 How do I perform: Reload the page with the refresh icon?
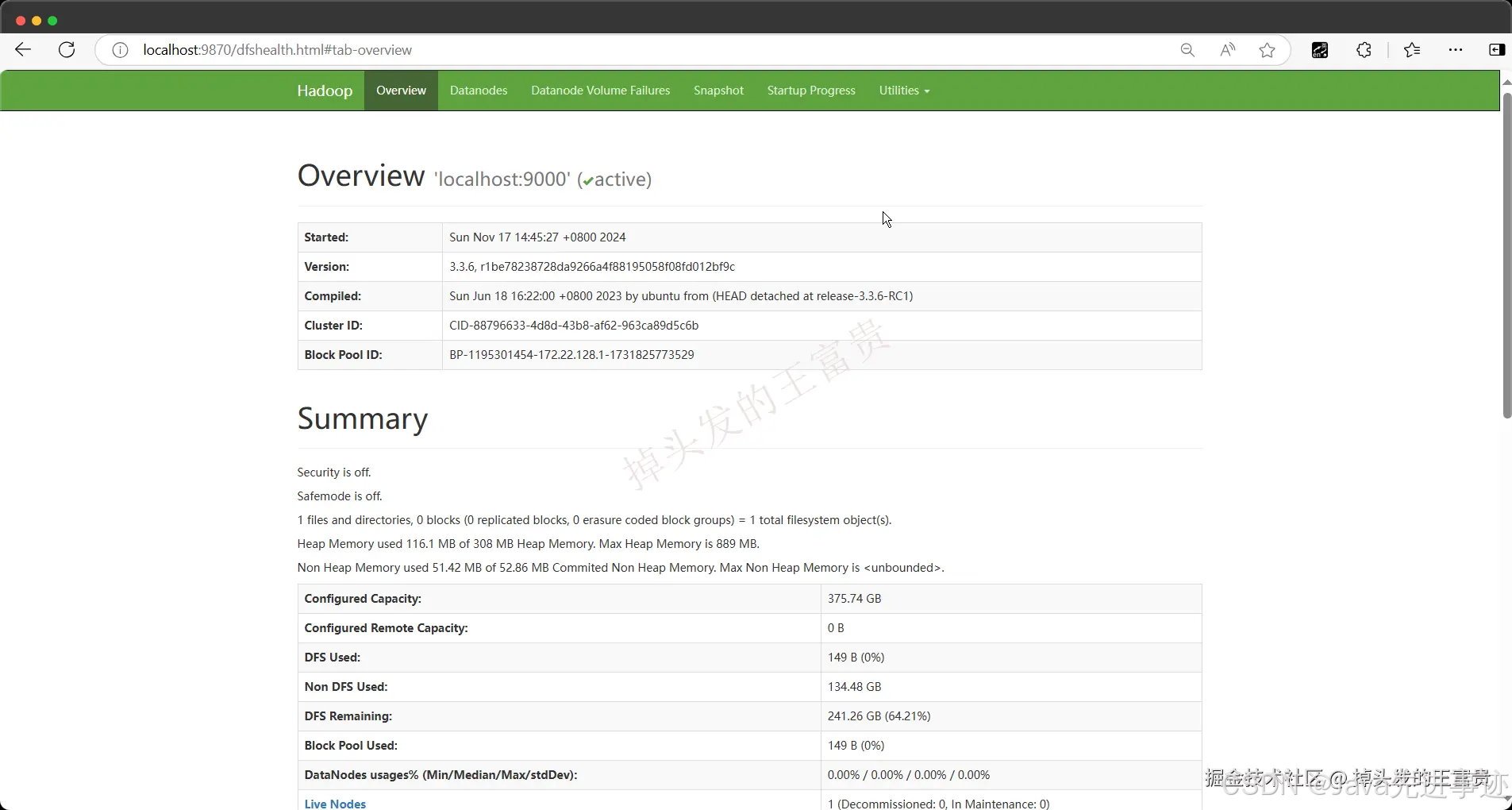[67, 50]
